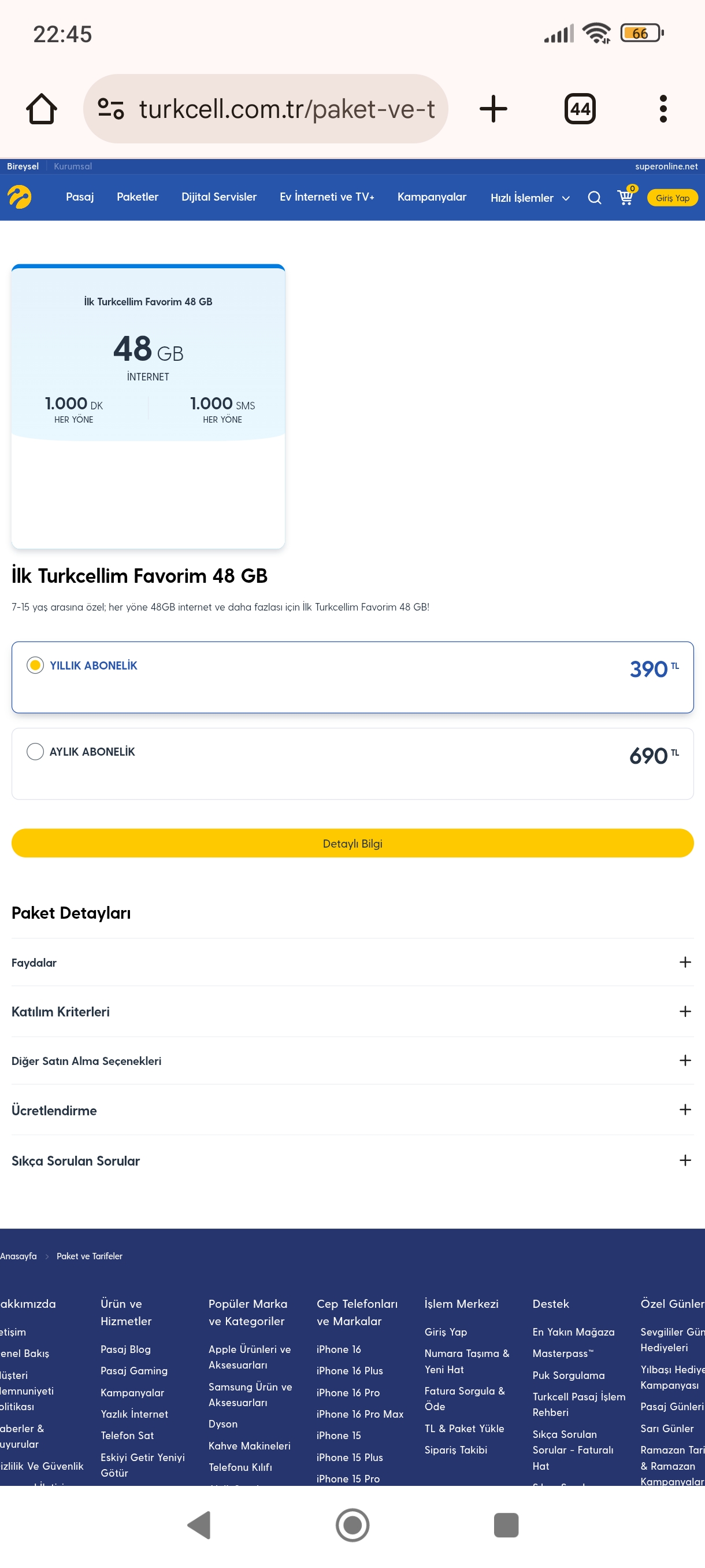Screen dimensions: 705x1568
Task: Expand the Faydalar section
Action: [x=352, y=961]
